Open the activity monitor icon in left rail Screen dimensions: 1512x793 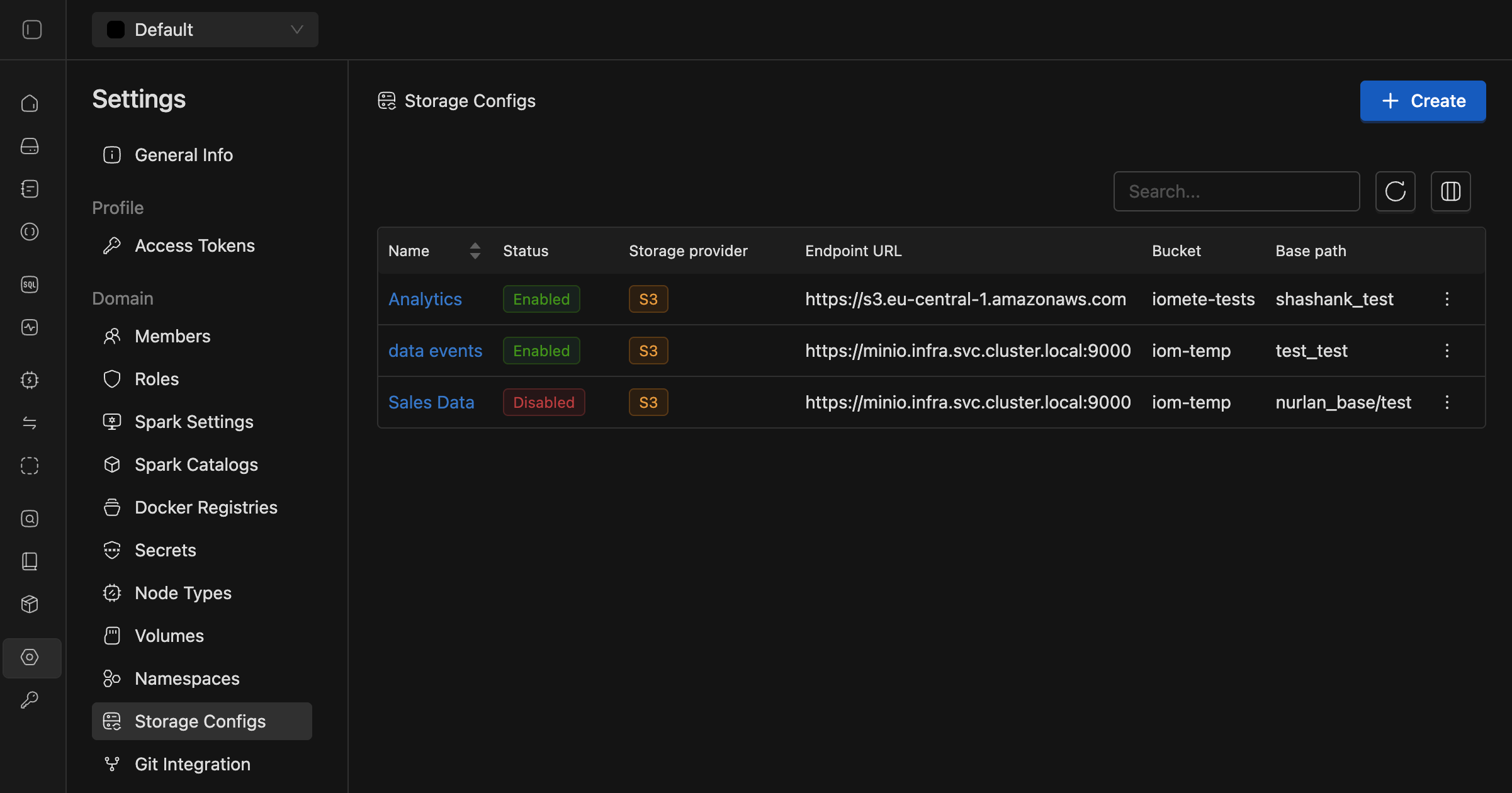[30, 327]
